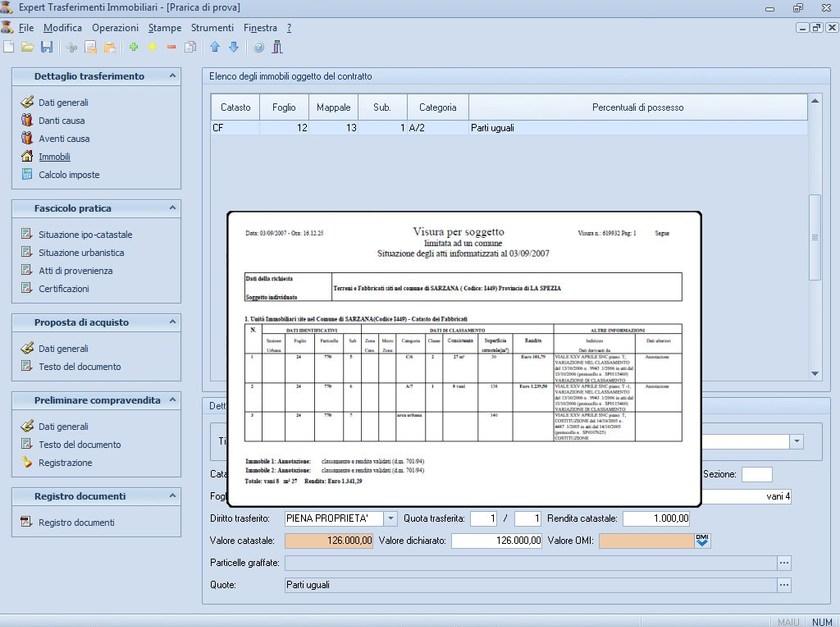Click the Valore dichiarato input field
840x627 pixels.
click(x=497, y=541)
